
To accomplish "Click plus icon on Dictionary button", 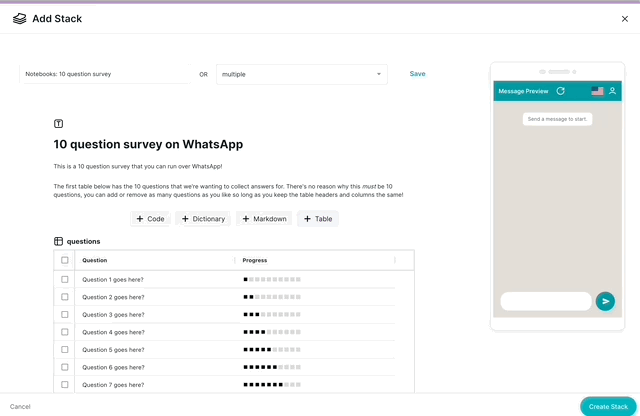I will click(x=185, y=219).
